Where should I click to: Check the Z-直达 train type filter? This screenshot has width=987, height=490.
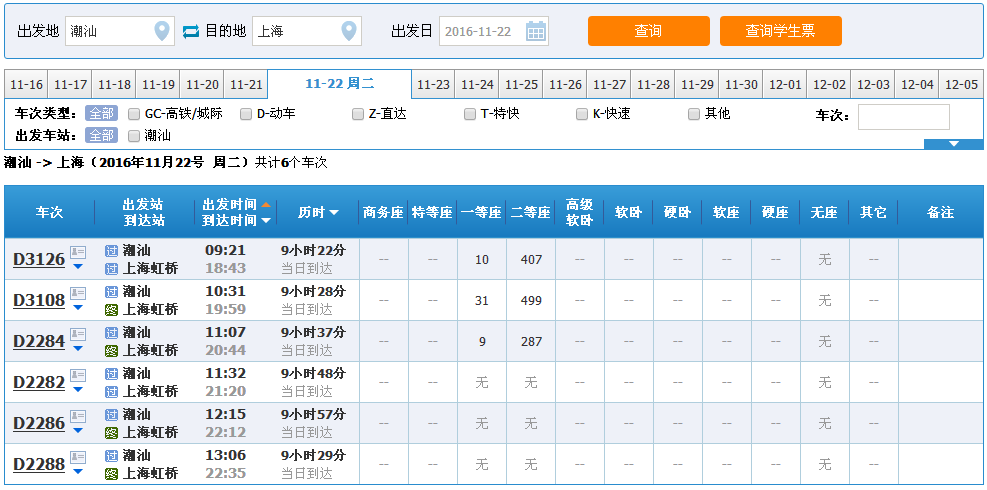(x=358, y=114)
